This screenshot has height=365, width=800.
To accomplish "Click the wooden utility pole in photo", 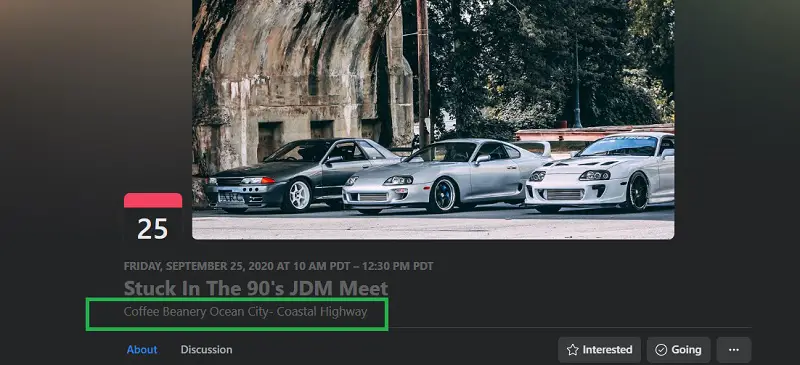I will (423, 71).
